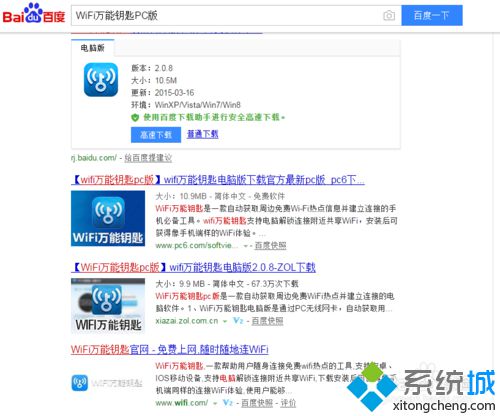
Task: Open the 普通下载 link
Action: [202, 134]
